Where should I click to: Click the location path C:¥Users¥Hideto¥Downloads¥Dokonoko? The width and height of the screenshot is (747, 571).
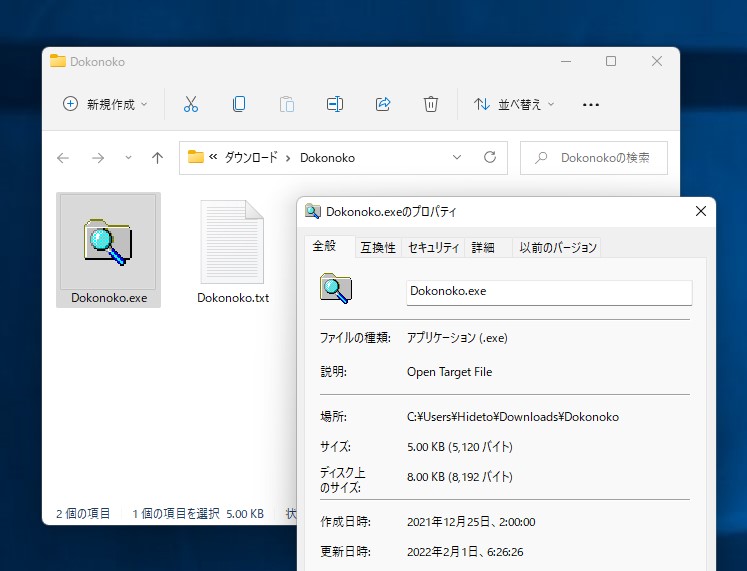tap(513, 417)
